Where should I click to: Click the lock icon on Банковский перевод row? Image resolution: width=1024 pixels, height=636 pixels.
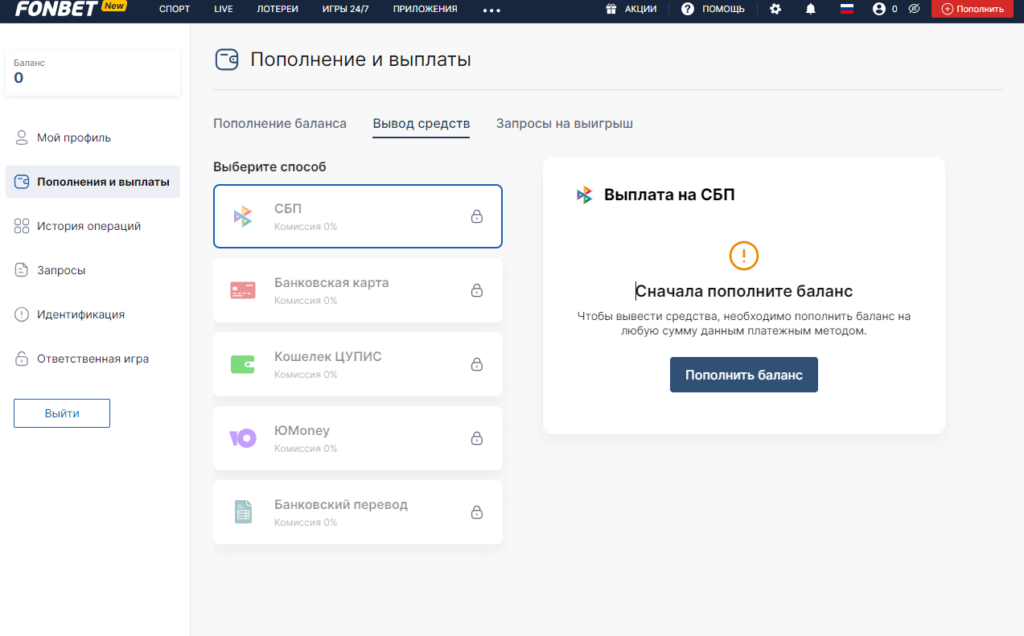(x=477, y=512)
